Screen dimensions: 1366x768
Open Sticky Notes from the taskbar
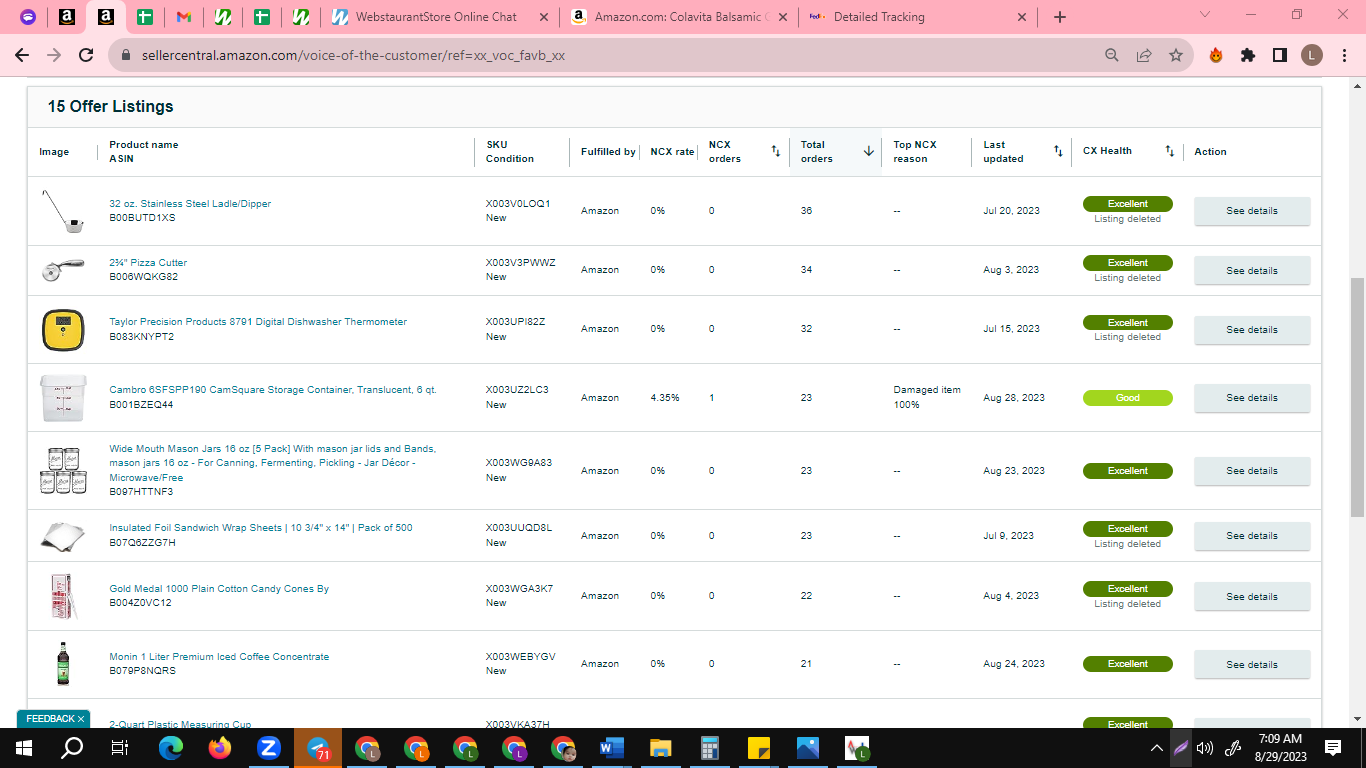[759, 748]
